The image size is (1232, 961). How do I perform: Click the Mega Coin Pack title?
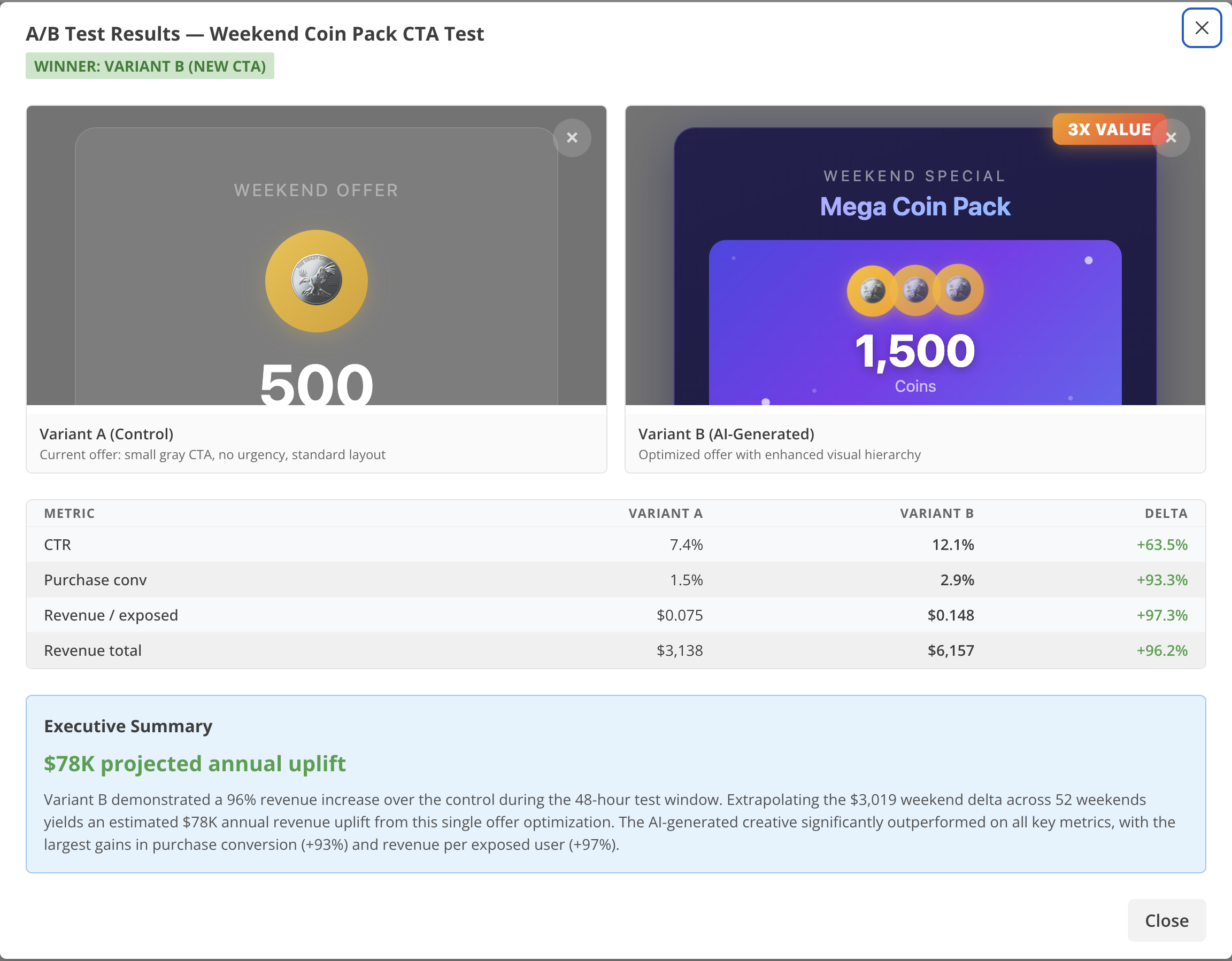[x=915, y=206]
